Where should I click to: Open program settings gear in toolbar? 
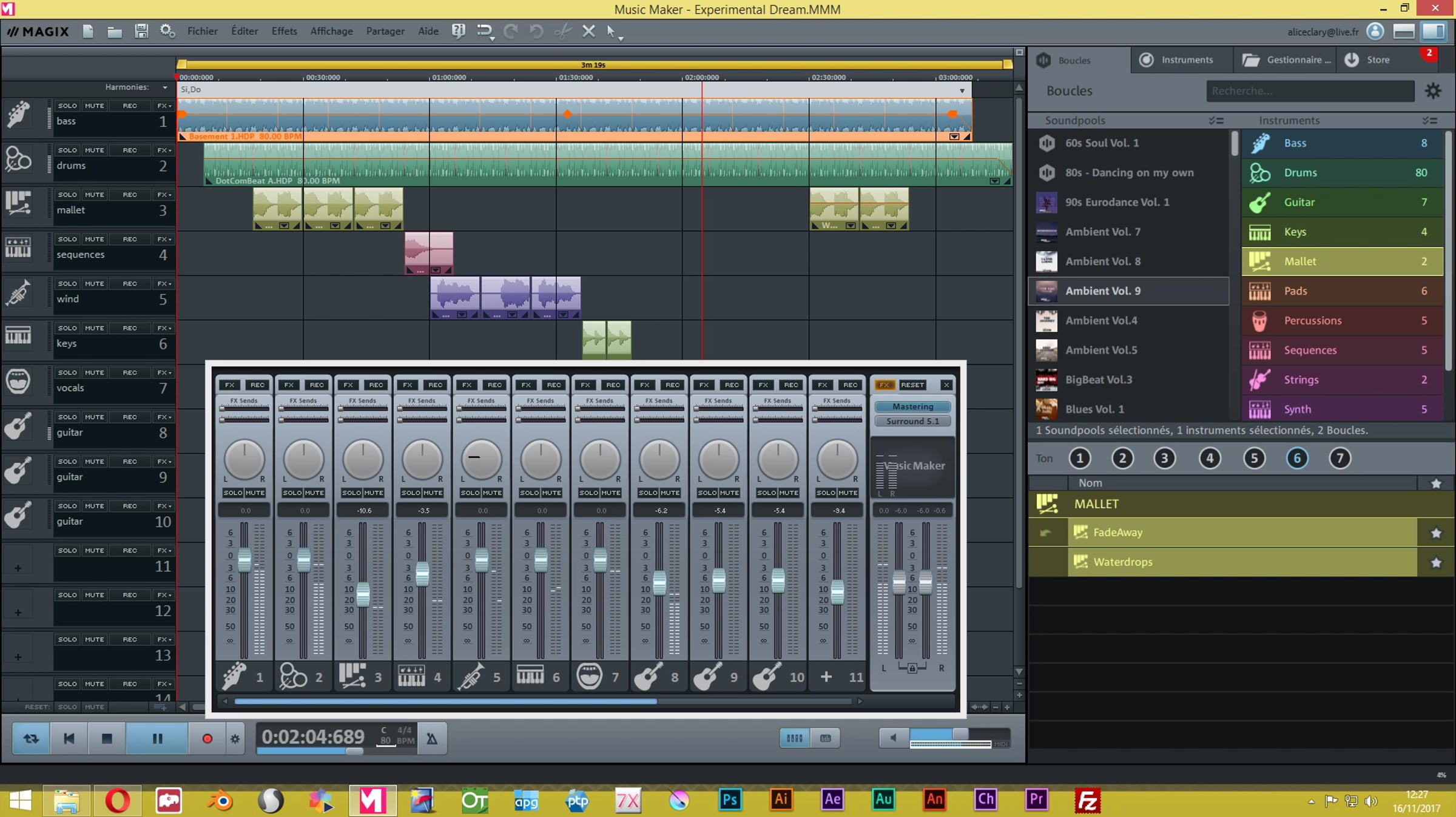[167, 31]
